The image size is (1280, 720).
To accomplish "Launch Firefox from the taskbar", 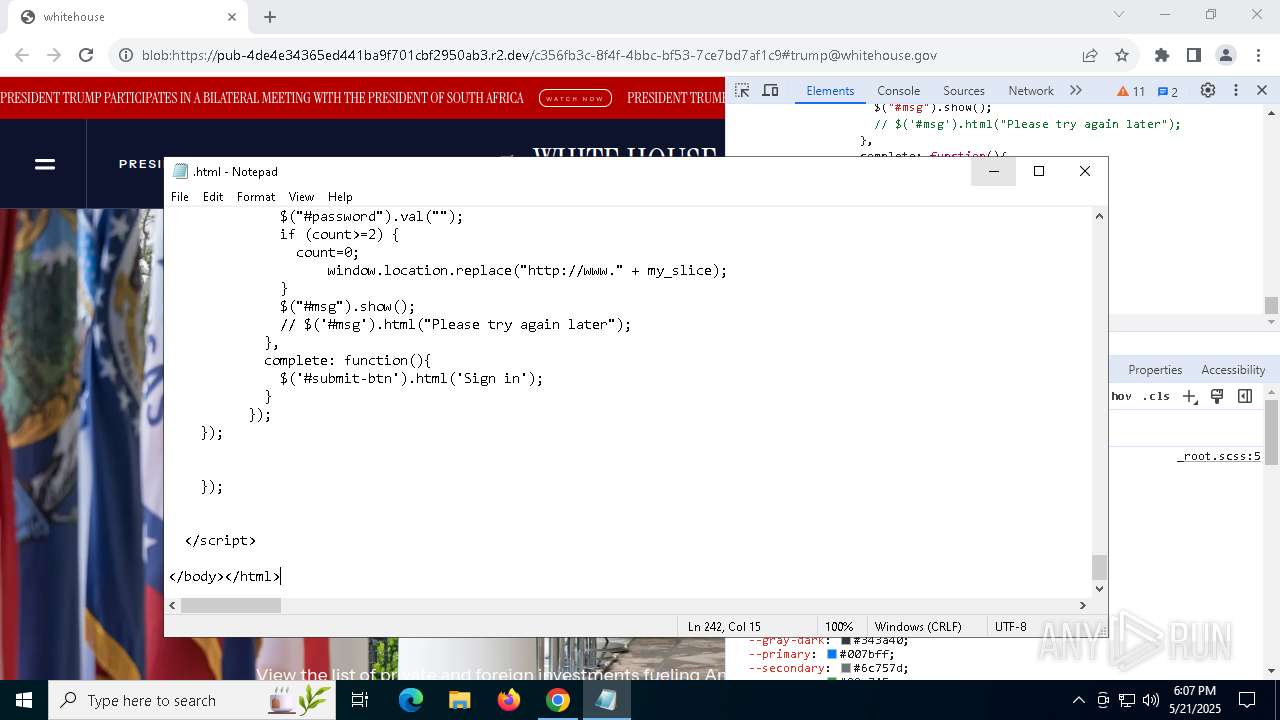I will [x=509, y=700].
